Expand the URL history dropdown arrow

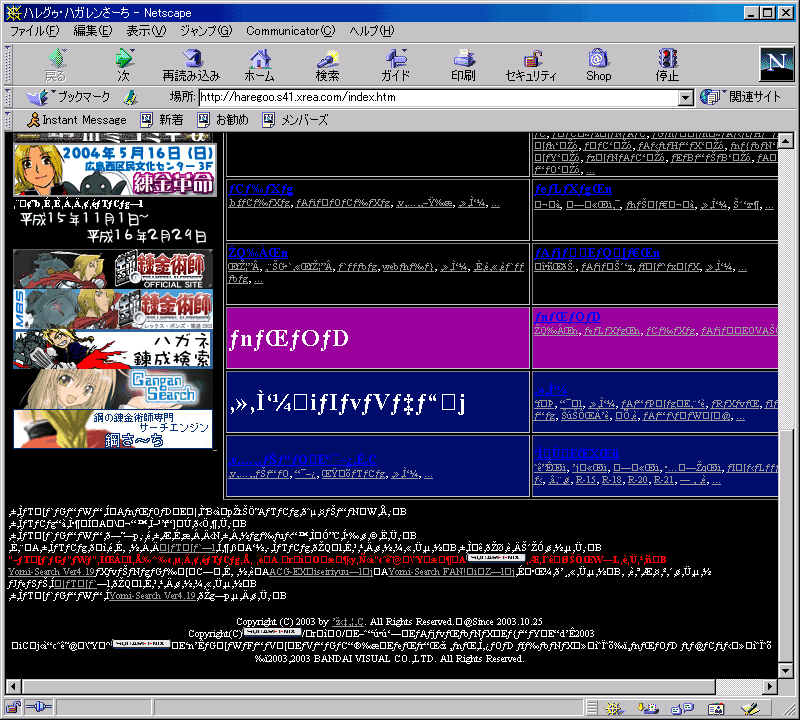(686, 97)
